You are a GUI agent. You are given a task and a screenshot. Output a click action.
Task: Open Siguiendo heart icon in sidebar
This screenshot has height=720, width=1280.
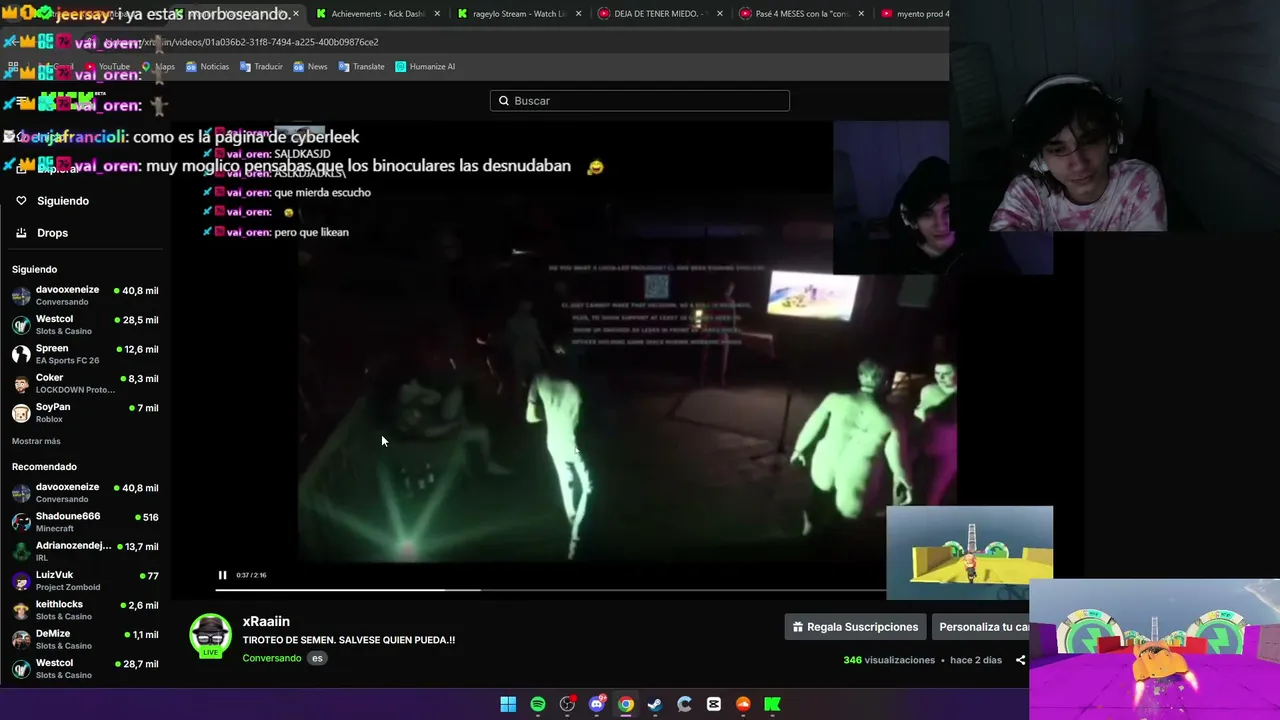coord(21,201)
